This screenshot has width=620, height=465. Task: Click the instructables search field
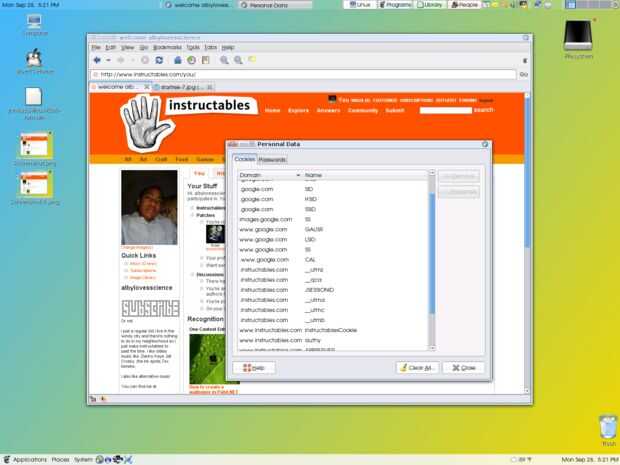coord(446,110)
